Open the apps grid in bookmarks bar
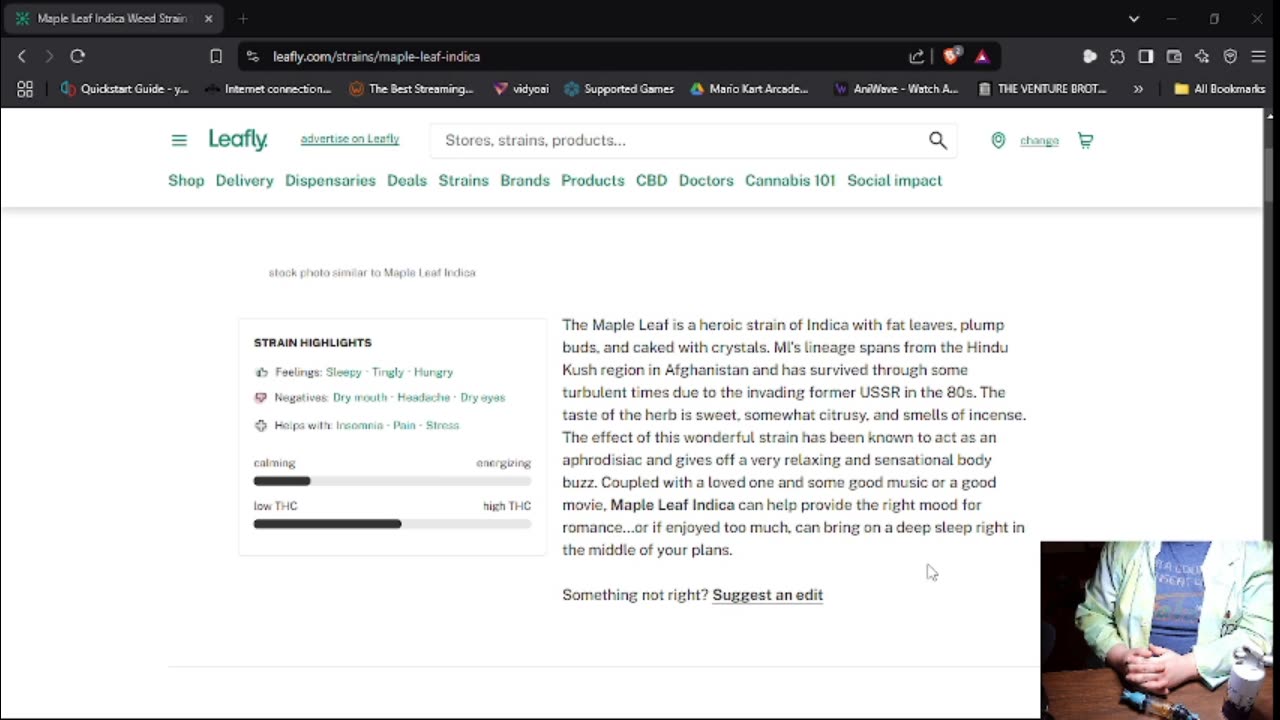Screen dimensions: 1280x720 (25, 88)
